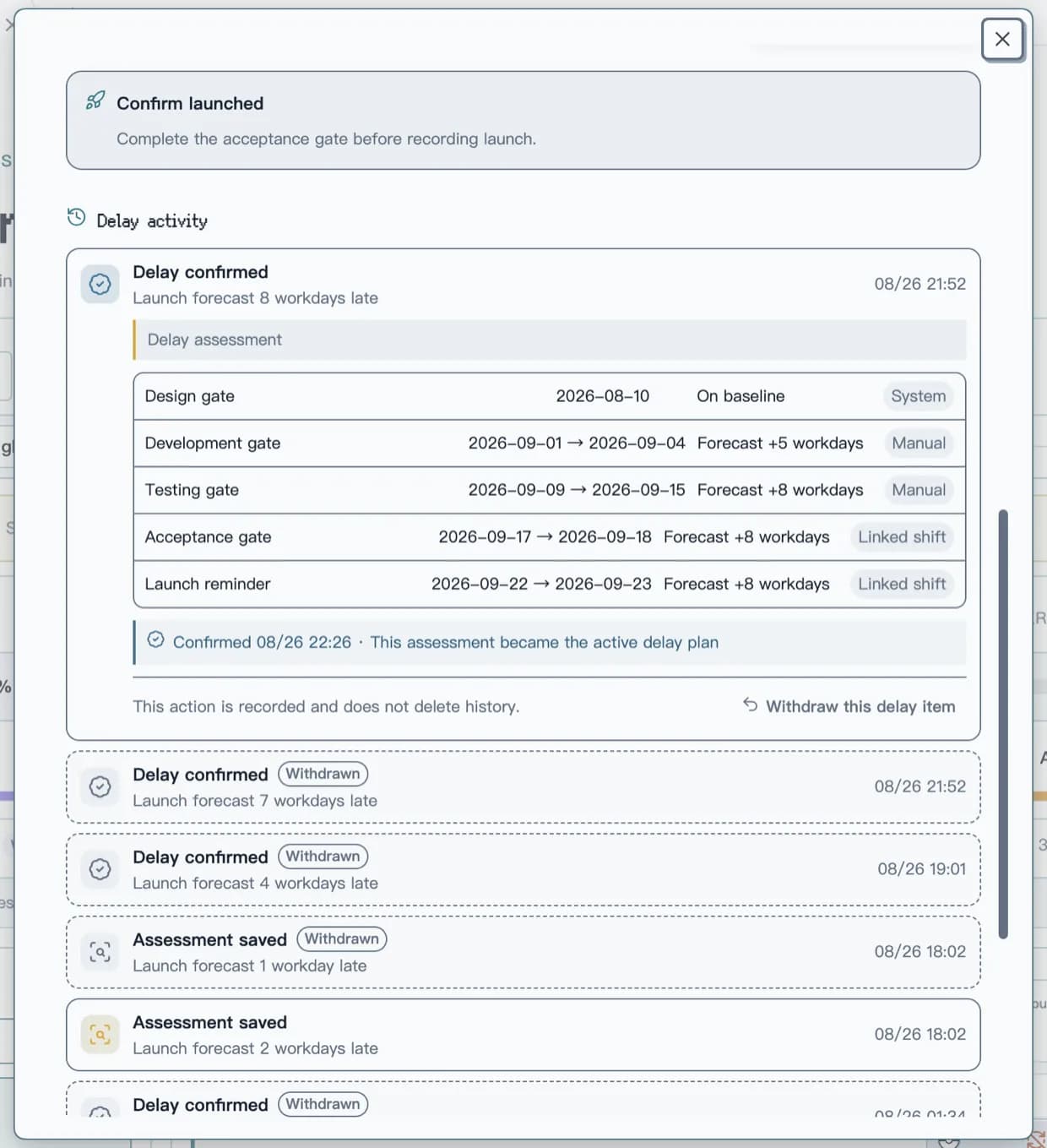Click the confirmed check icon at Confirmed 08/26 22:26
The width and height of the screenshot is (1047, 1148).
coord(155,639)
